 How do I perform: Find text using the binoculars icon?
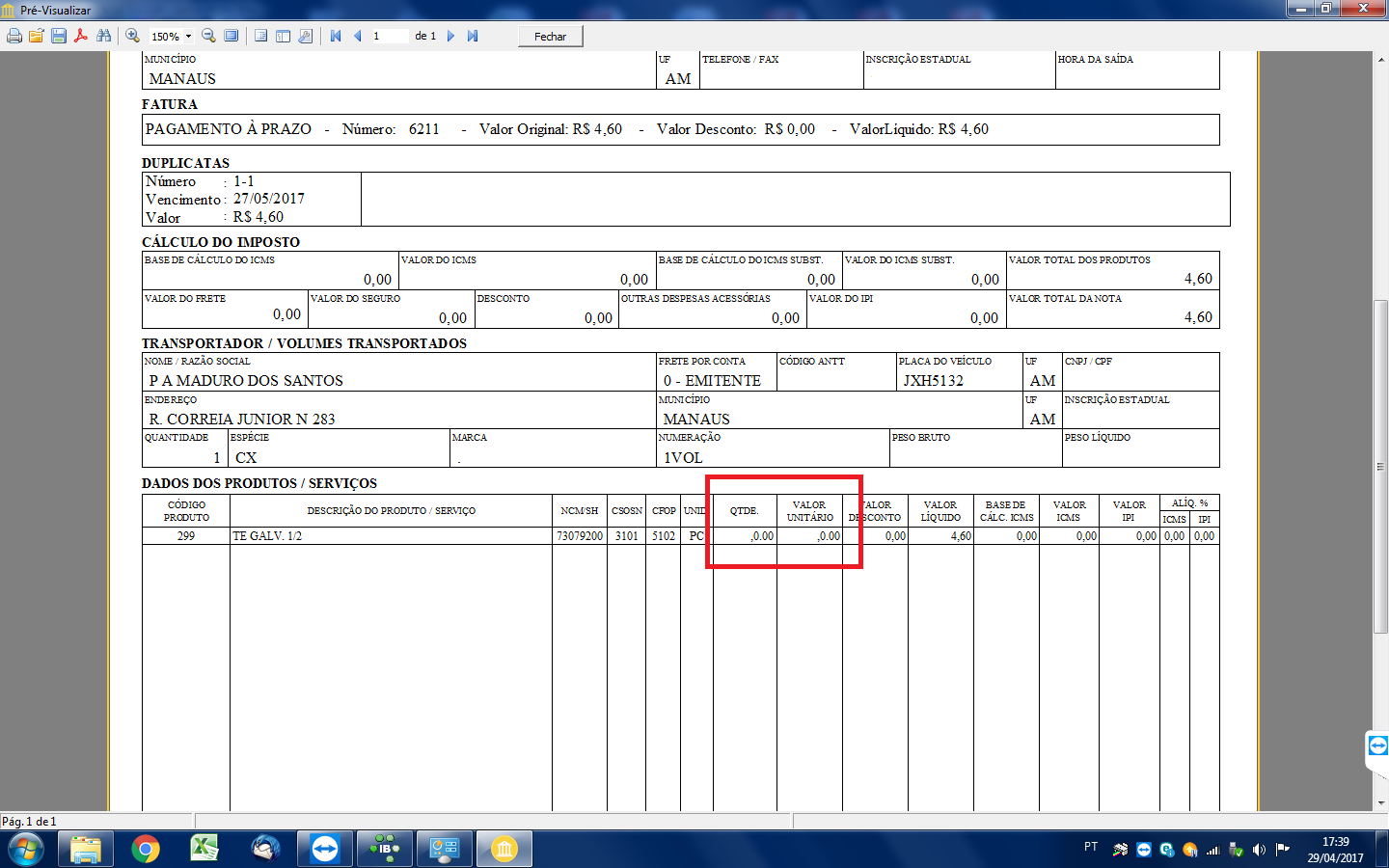(103, 36)
